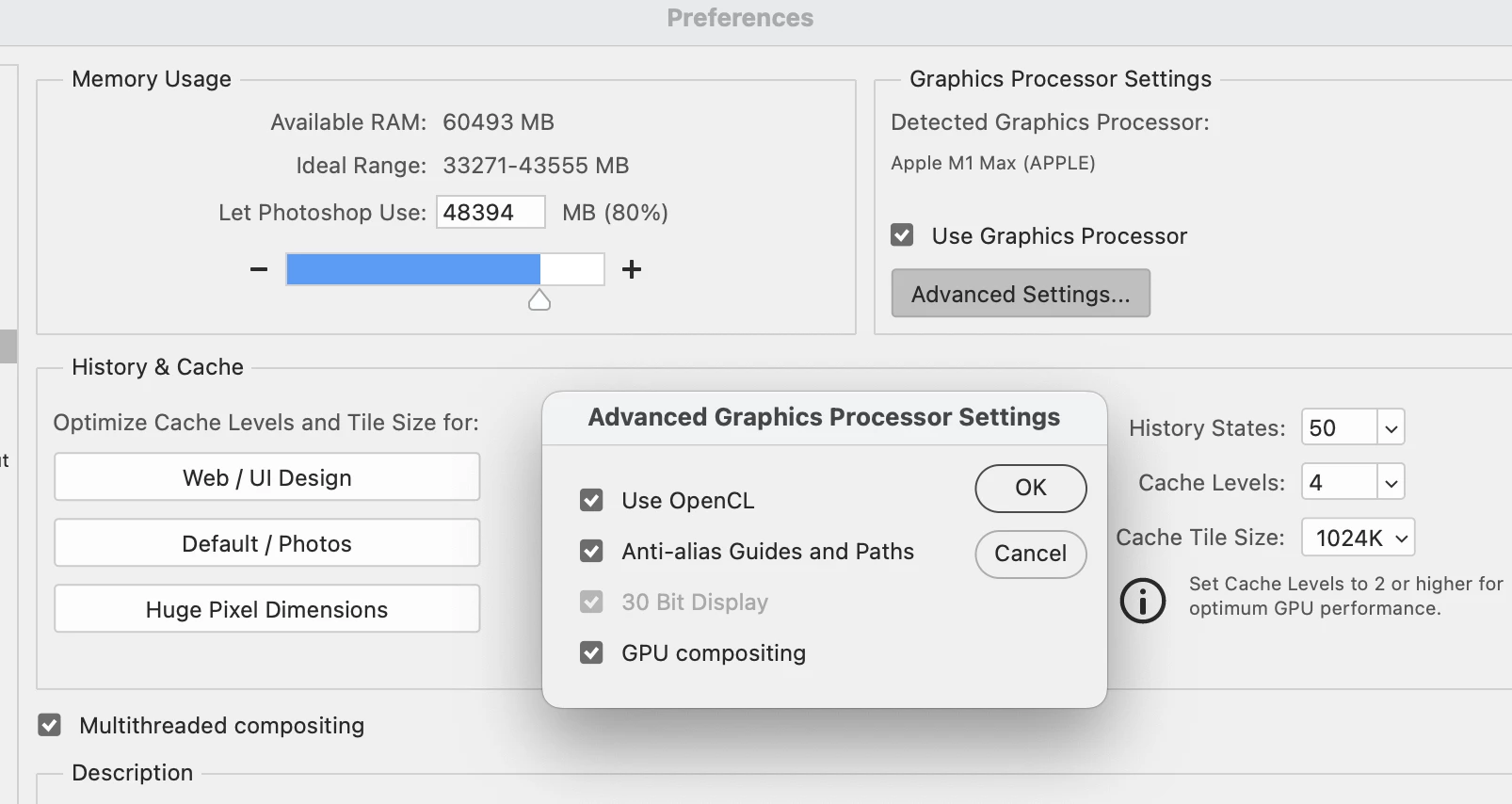The height and width of the screenshot is (804, 1512).
Task: Turn off GPU compositing checkbox
Action: click(x=591, y=652)
